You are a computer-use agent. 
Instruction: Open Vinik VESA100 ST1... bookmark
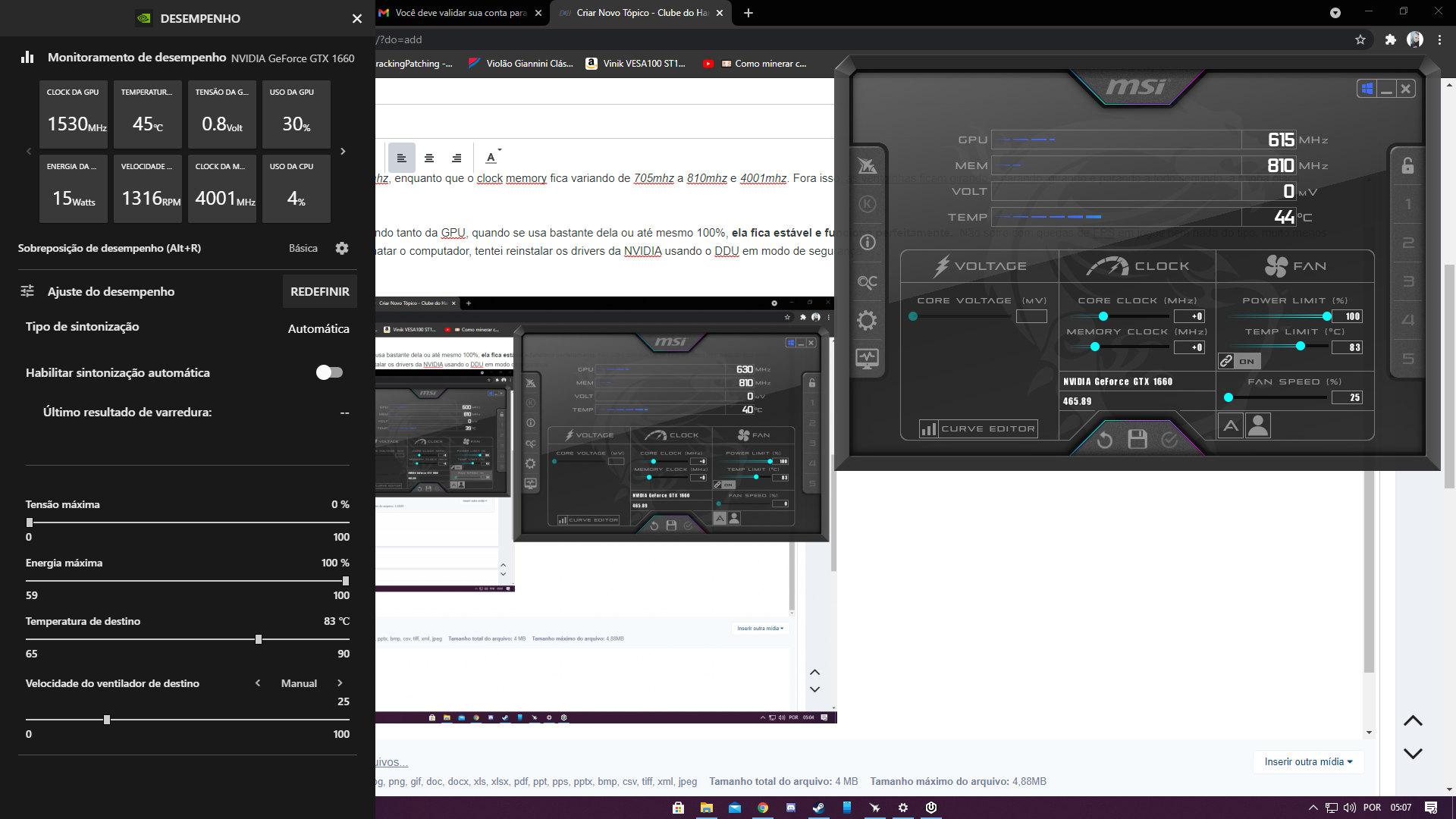[x=635, y=64]
